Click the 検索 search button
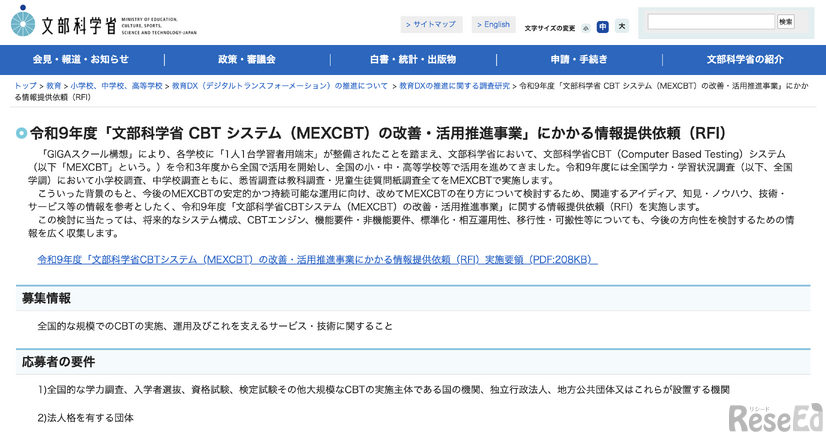Image resolution: width=826 pixels, height=434 pixels. click(785, 22)
